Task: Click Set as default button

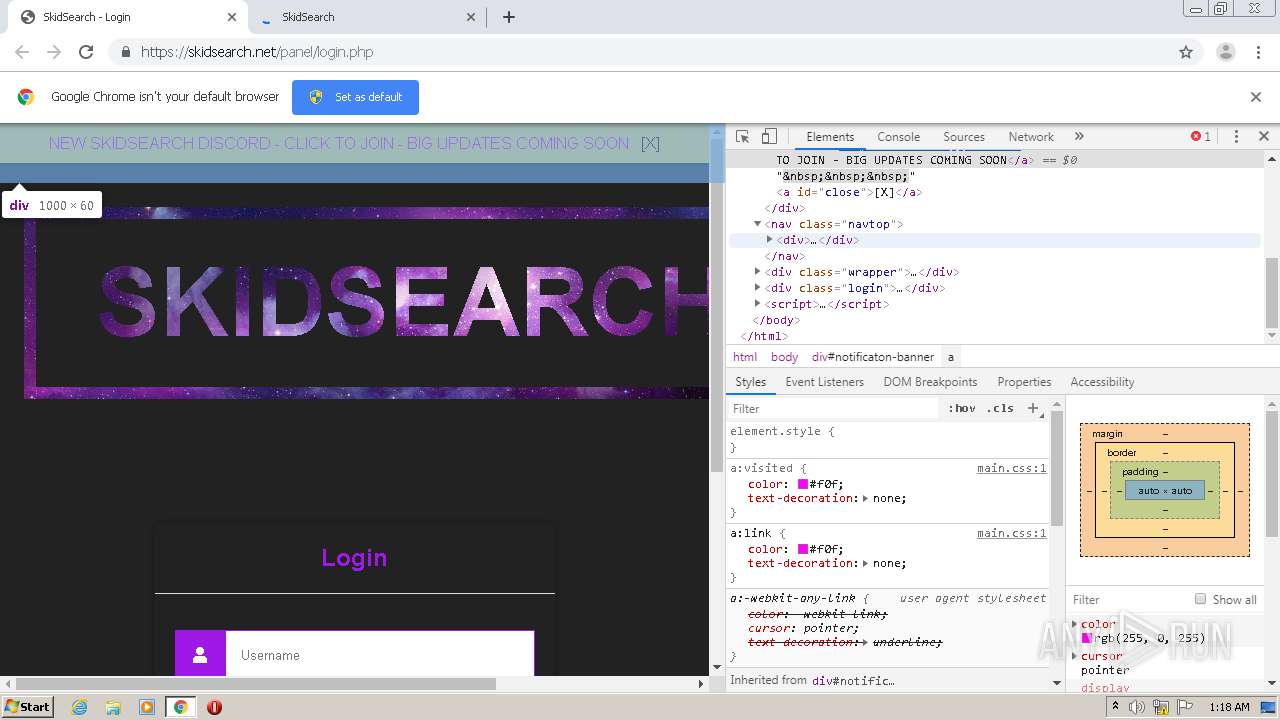Action: [355, 97]
